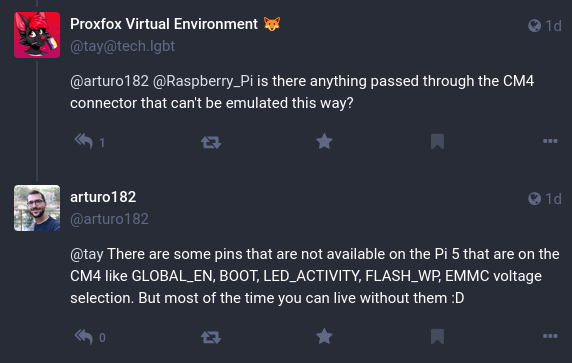
Task: Open the 1d timestamp on Proxfox's post
Action: pyautogui.click(x=553, y=26)
